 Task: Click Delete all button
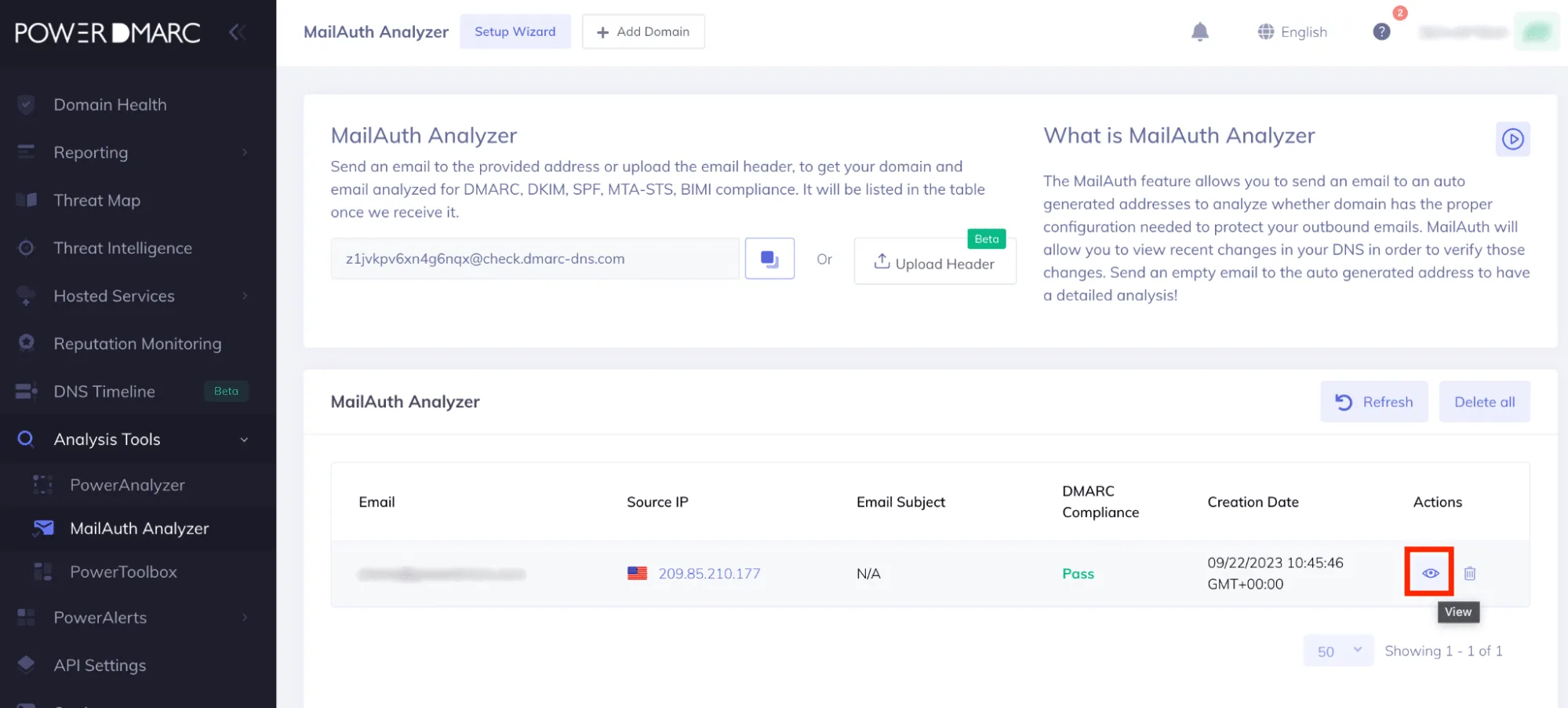1484,402
